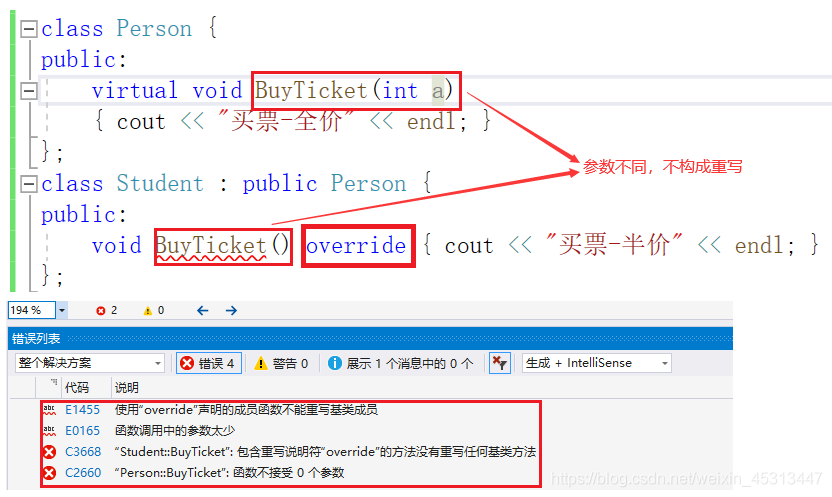This screenshot has width=832, height=497.
Task: Collapse the virtual void BuyTicket function block
Action: point(29,91)
